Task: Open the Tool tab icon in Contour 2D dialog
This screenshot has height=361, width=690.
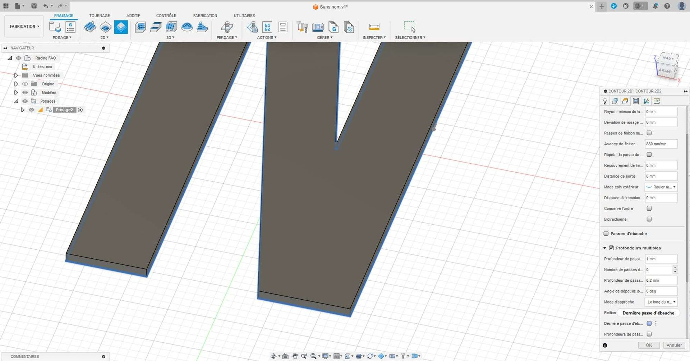Action: [605, 101]
